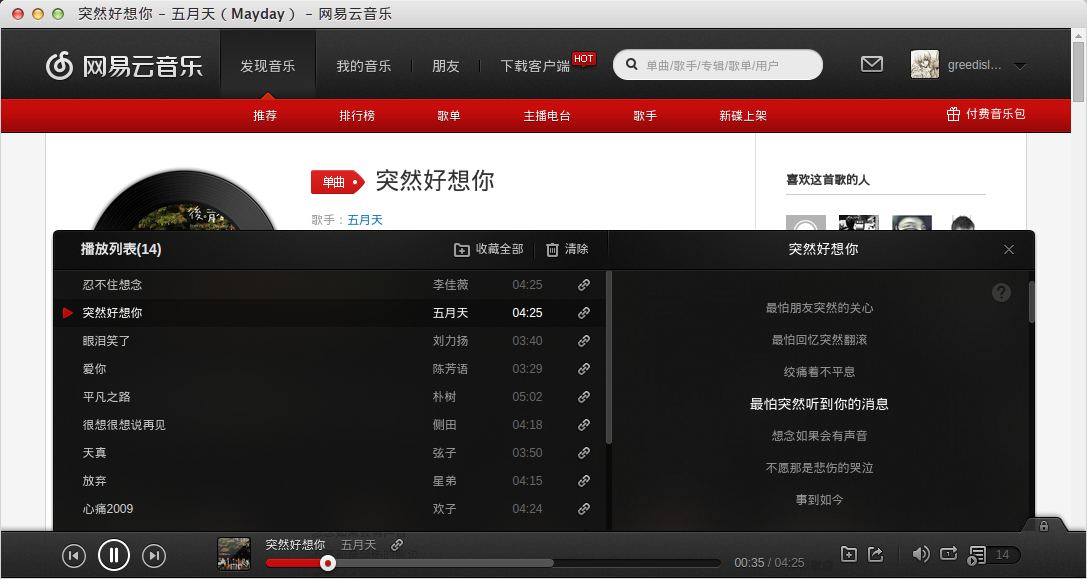This screenshot has height=579, width=1087.
Task: Open source link icon for 忍不住想念
Action: point(584,285)
